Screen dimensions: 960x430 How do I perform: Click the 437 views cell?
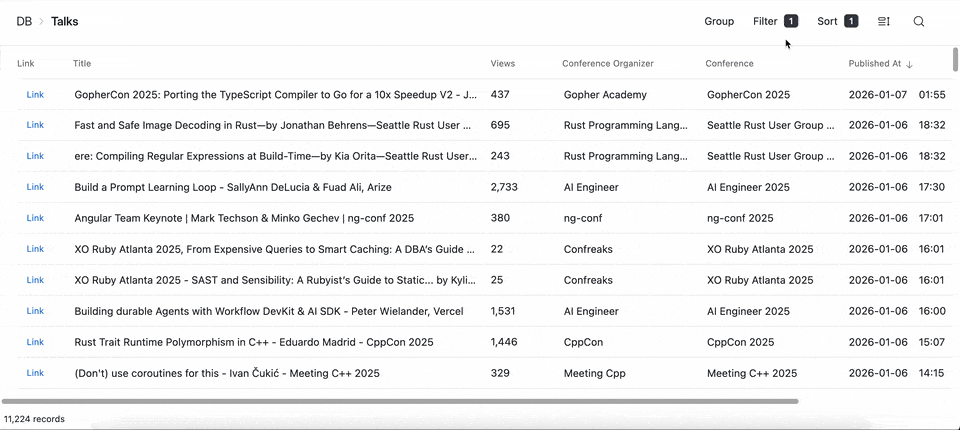[x=500, y=95]
